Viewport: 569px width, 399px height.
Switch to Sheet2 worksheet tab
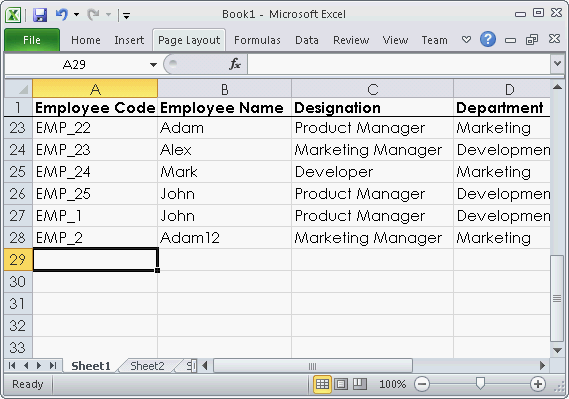pyautogui.click(x=147, y=366)
